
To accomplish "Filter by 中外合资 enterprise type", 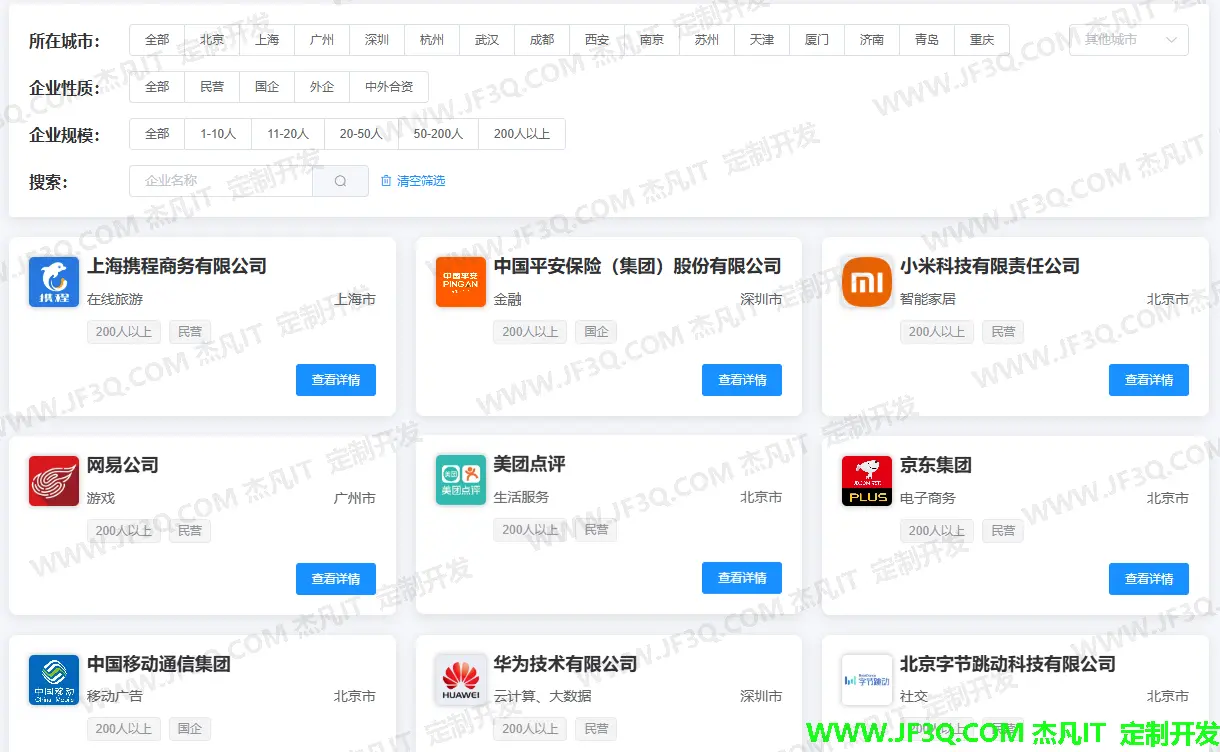I will click(389, 87).
